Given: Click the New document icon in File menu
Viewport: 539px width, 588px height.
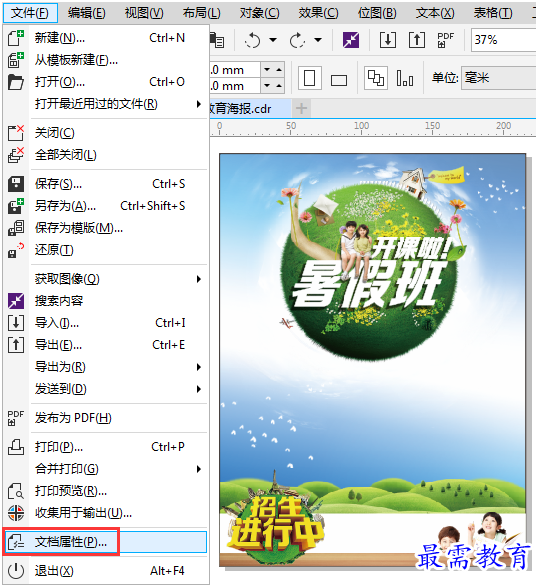Looking at the screenshot, I should coord(16,38).
